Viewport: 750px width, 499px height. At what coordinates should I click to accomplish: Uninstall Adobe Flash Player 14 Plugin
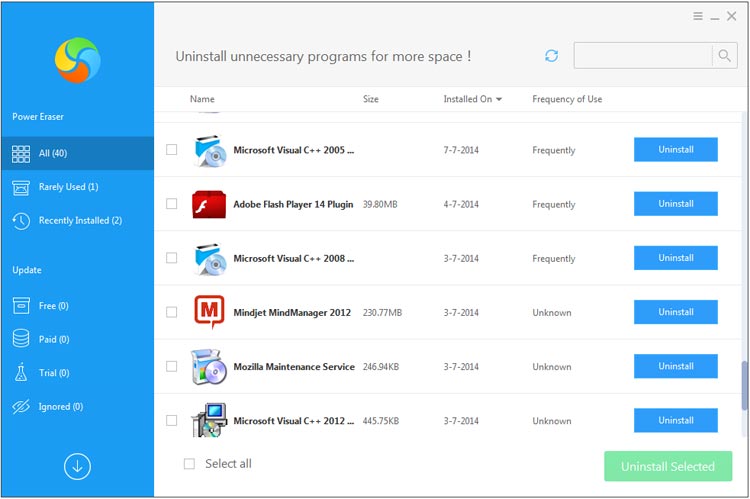[675, 204]
